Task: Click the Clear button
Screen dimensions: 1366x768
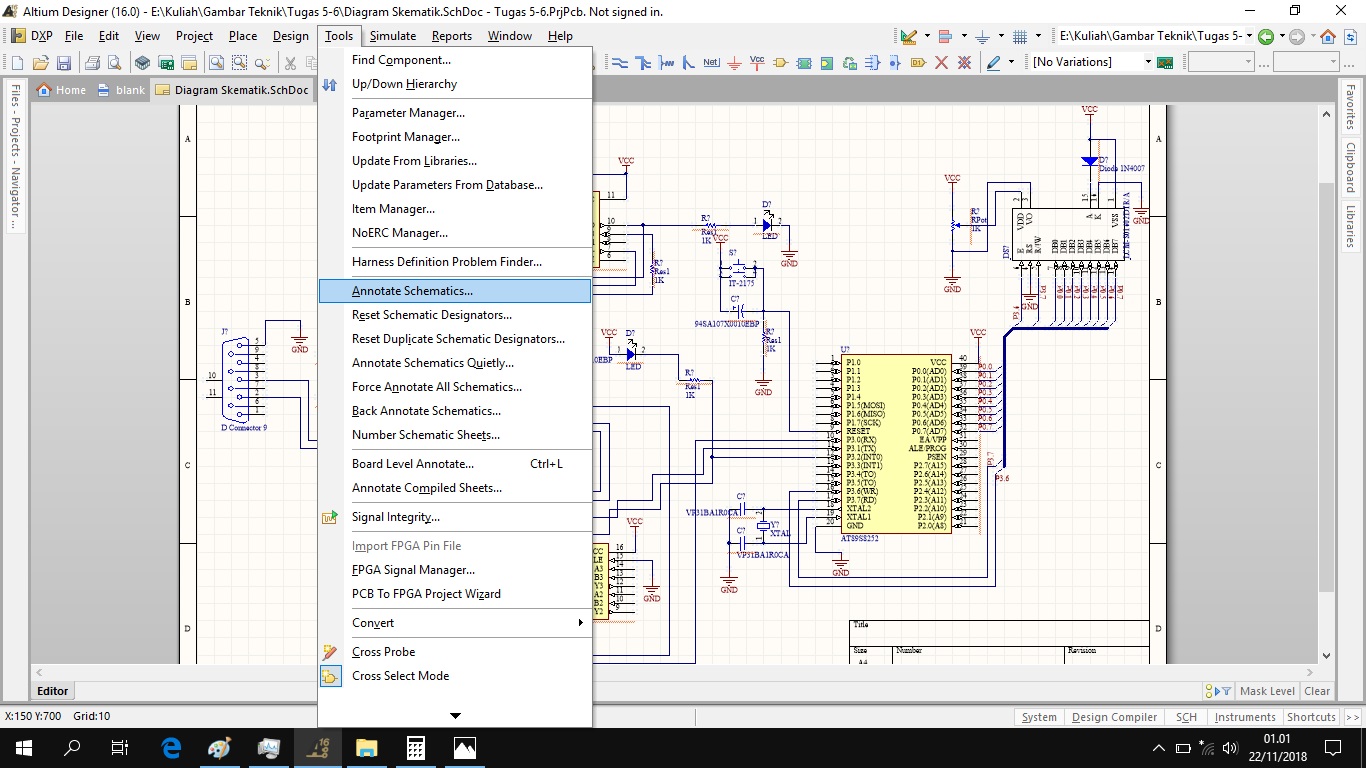Action: click(x=1317, y=691)
